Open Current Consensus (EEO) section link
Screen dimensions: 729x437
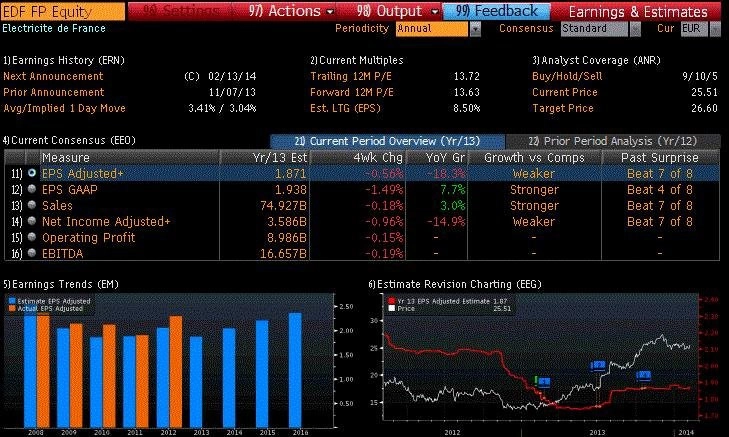point(69,140)
